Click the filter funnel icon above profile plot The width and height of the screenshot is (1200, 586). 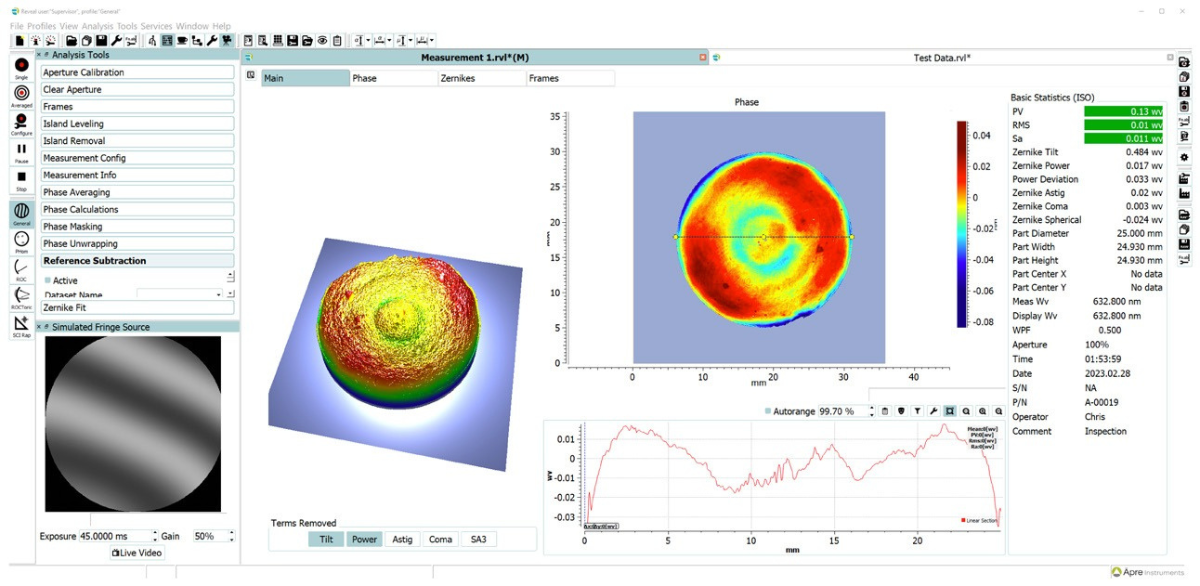918,411
